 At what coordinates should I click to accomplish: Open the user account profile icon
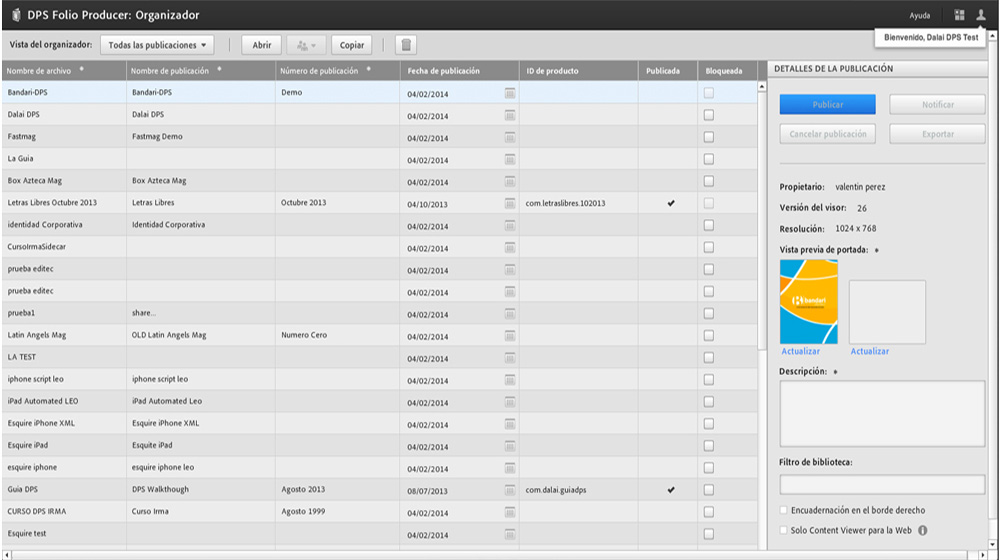pos(981,15)
